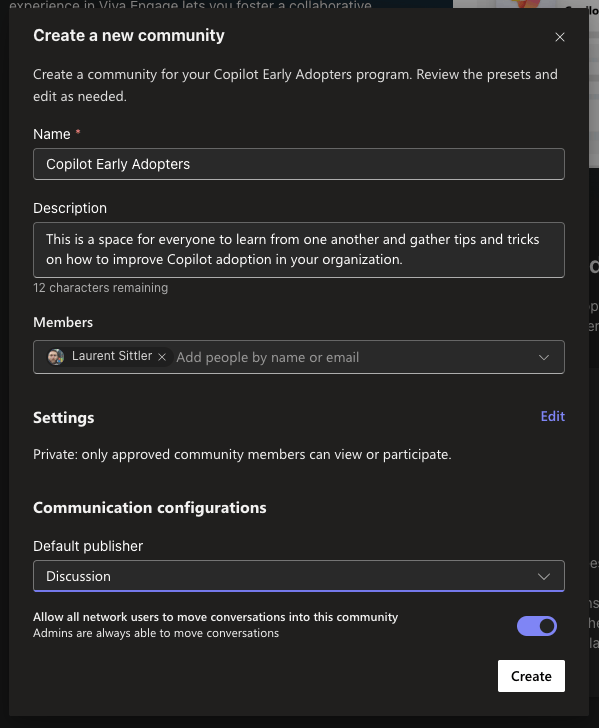Click the Edit settings link
The width and height of the screenshot is (599, 728).
point(553,416)
